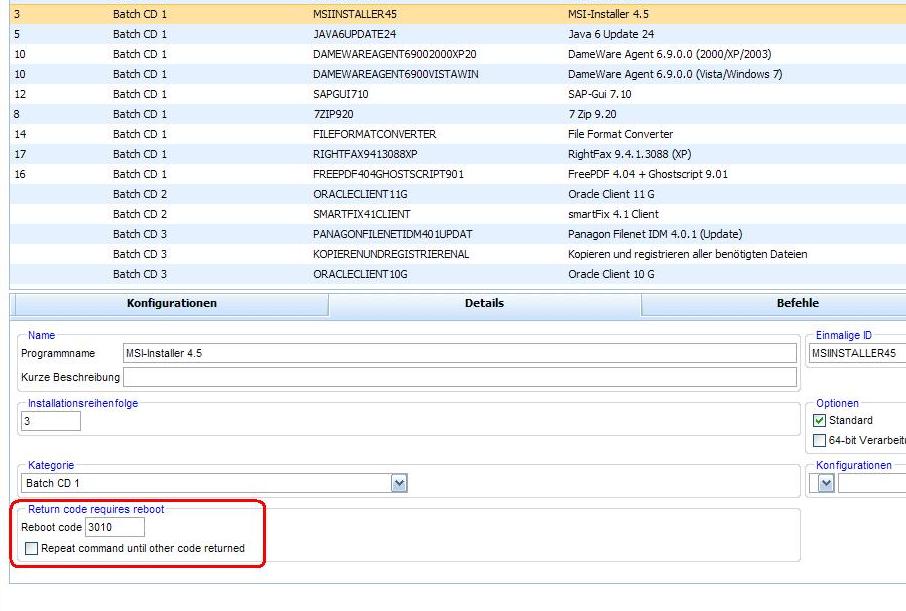Select the FREEPDF404GHOSTSCRIPT901 row
Screen dimensions: 906x611
[x=458, y=174]
